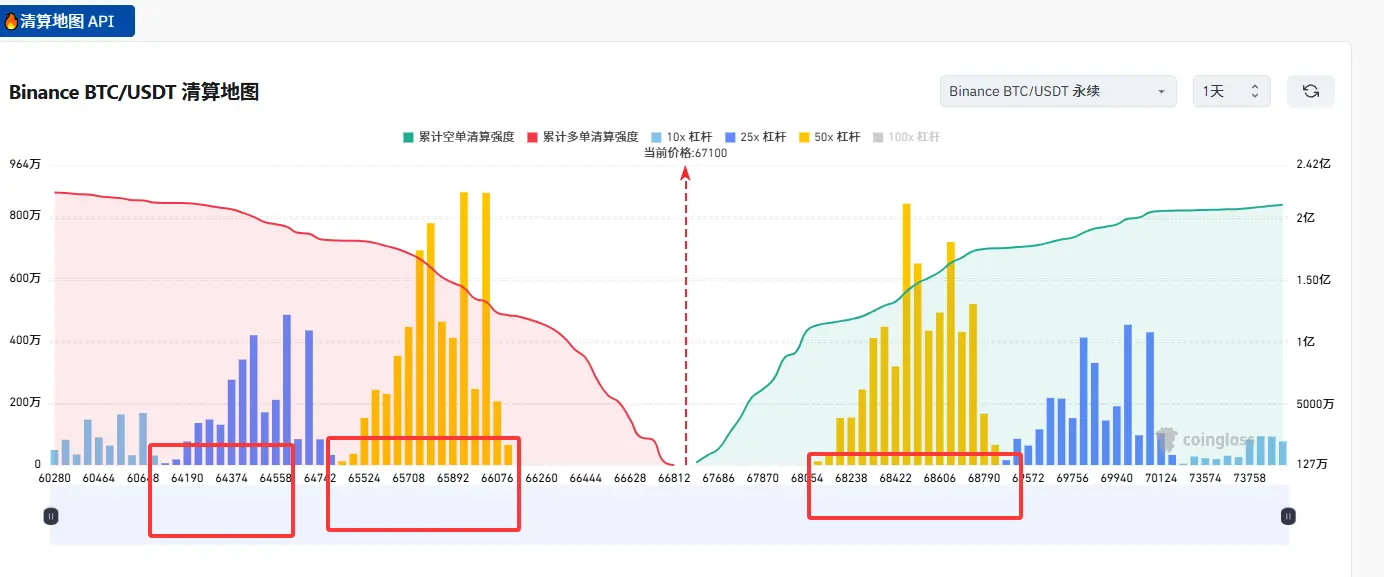This screenshot has height=577, width=1384.
Task: Click the 127万 right axis label
Action: point(1312,465)
